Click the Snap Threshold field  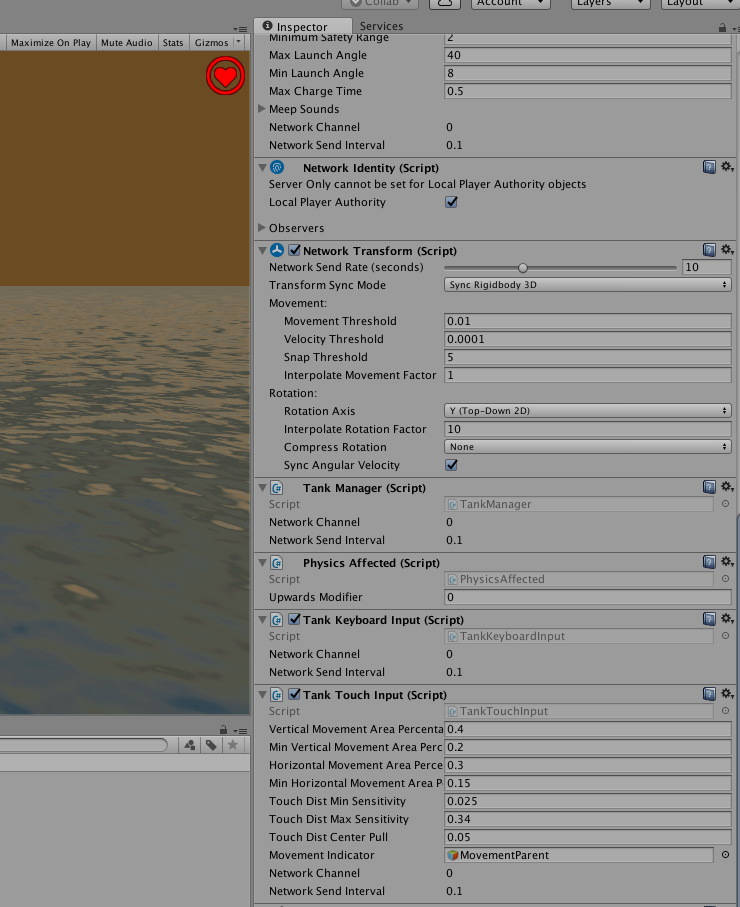[x=587, y=357]
